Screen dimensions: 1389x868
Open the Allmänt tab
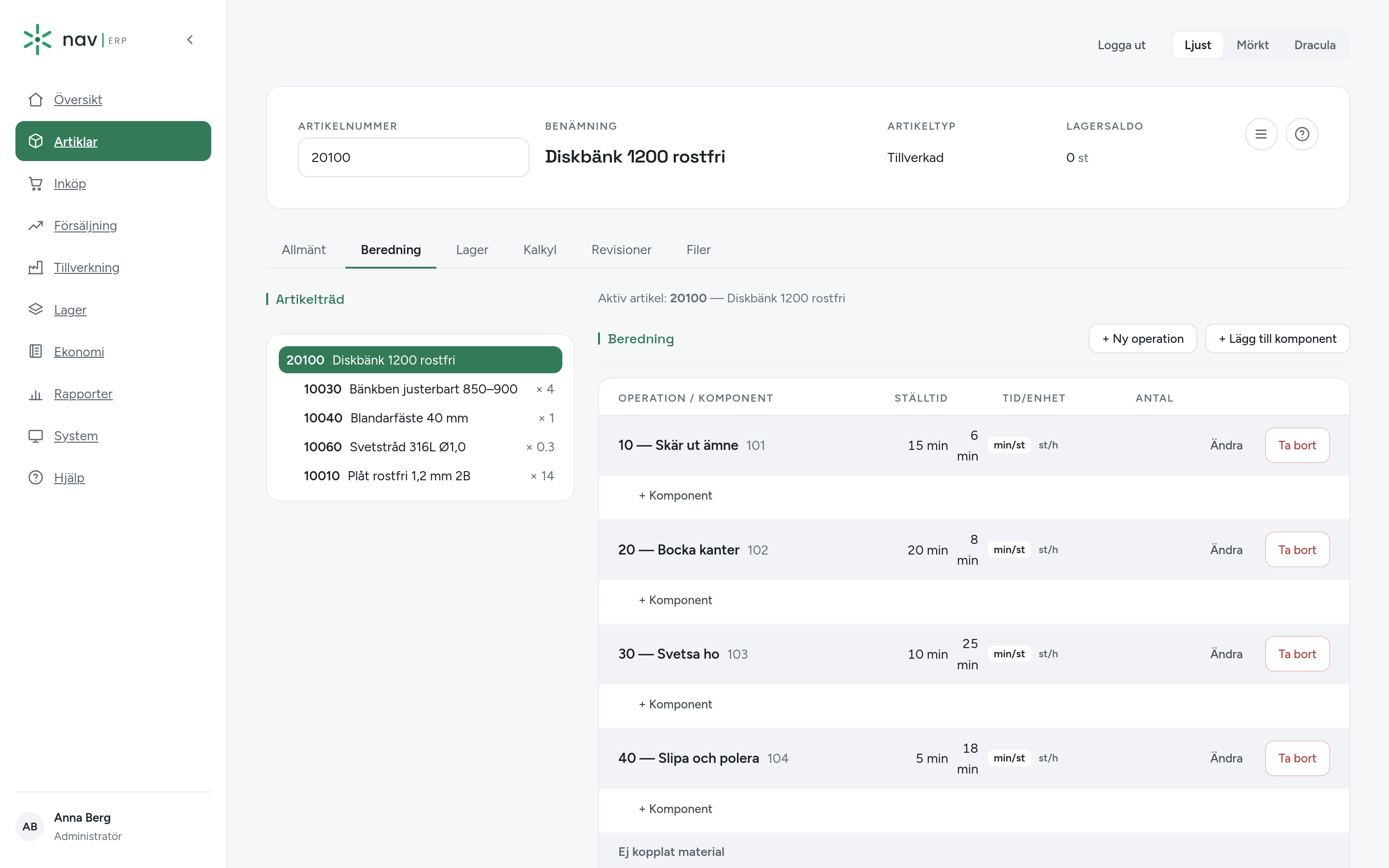pos(303,250)
